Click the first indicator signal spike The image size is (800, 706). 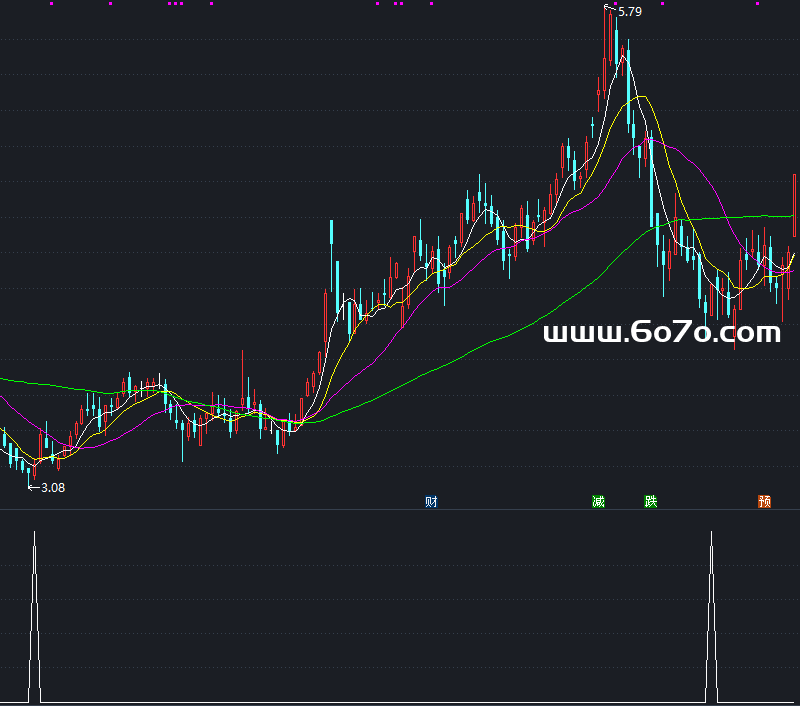[35, 617]
